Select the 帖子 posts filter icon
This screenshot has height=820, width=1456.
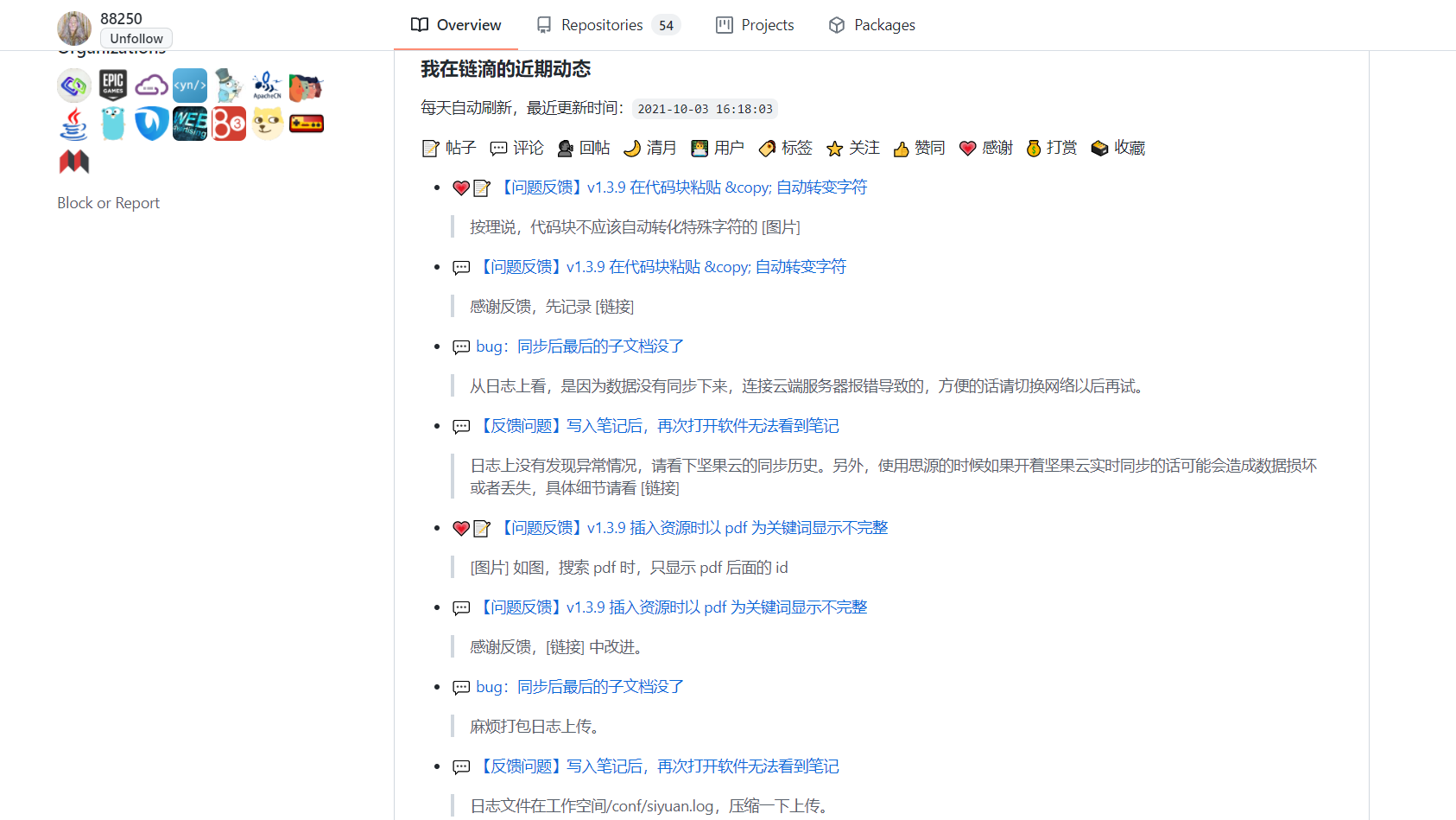(x=429, y=148)
